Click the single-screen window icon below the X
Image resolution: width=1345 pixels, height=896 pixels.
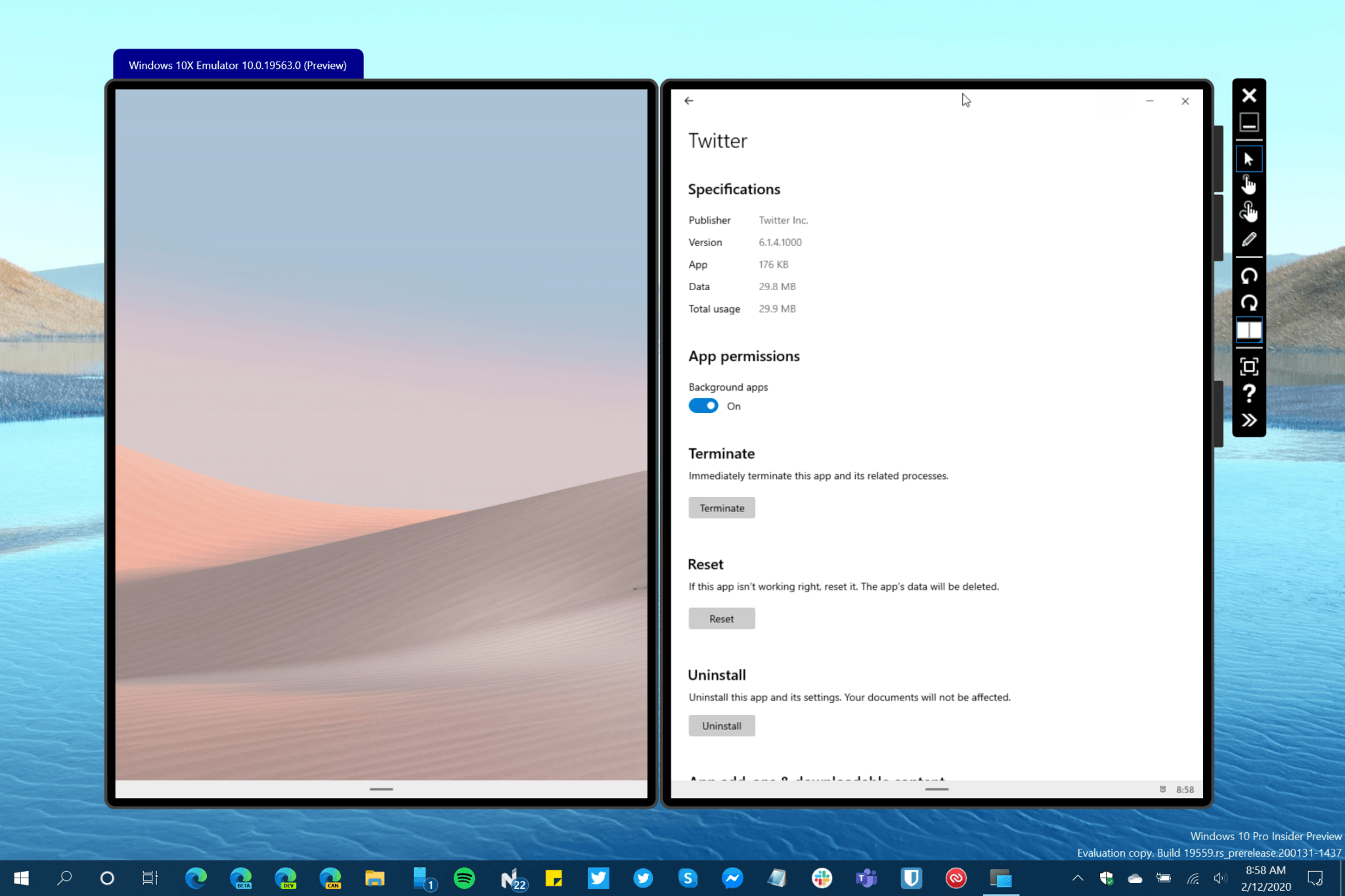pos(1248,123)
